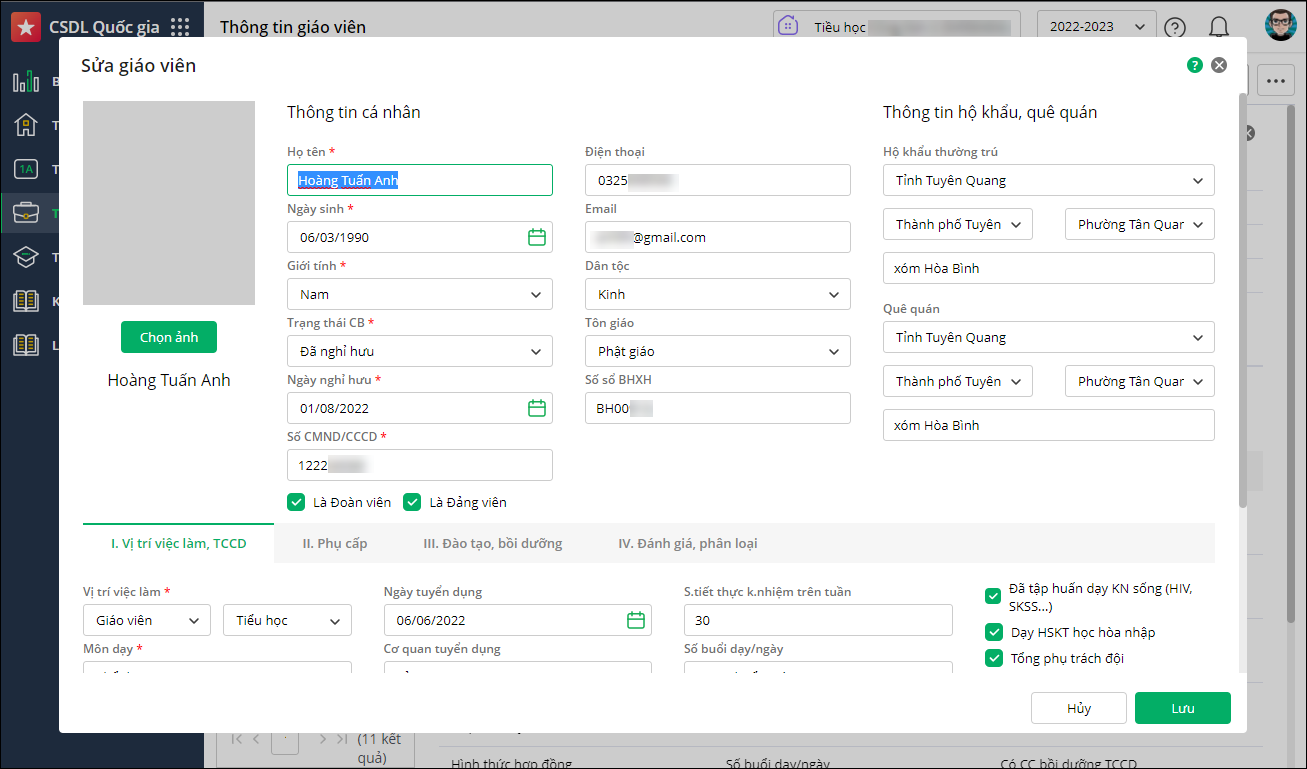Open the calendar picker for Ngày tuyển dụng
Screen dimensions: 1307x769
coord(636,620)
